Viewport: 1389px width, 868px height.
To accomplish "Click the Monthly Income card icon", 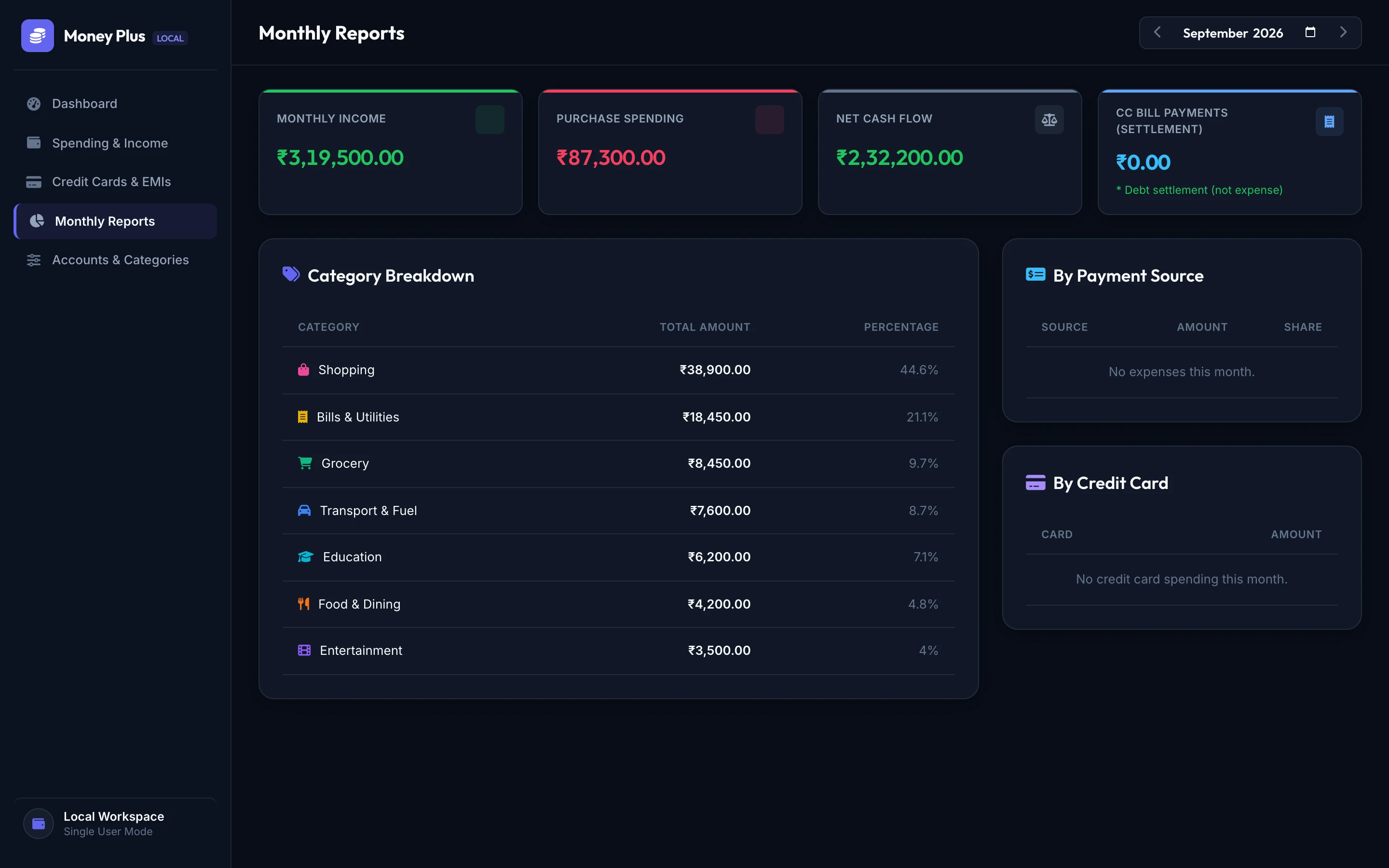I will click(490, 120).
